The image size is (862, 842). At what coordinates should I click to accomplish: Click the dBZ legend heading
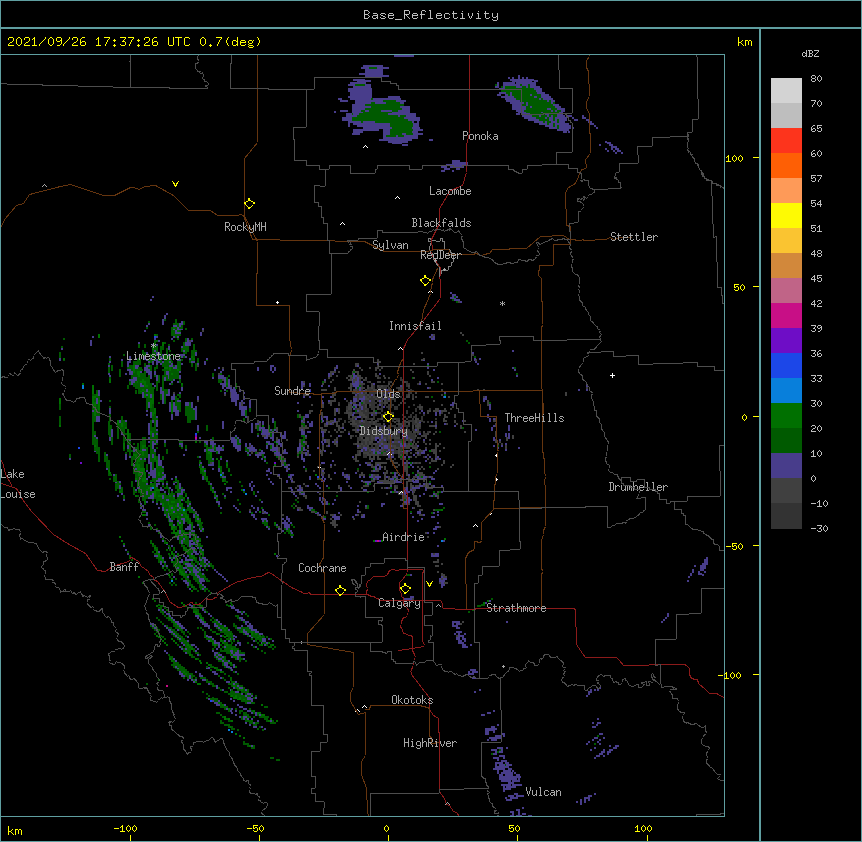click(810, 53)
